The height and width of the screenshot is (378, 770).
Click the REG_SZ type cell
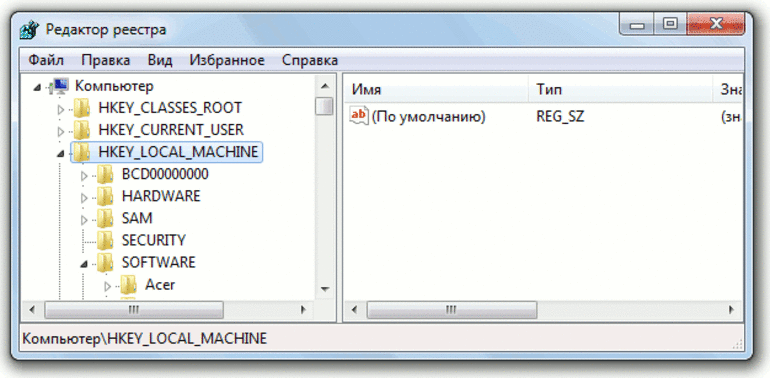click(560, 117)
